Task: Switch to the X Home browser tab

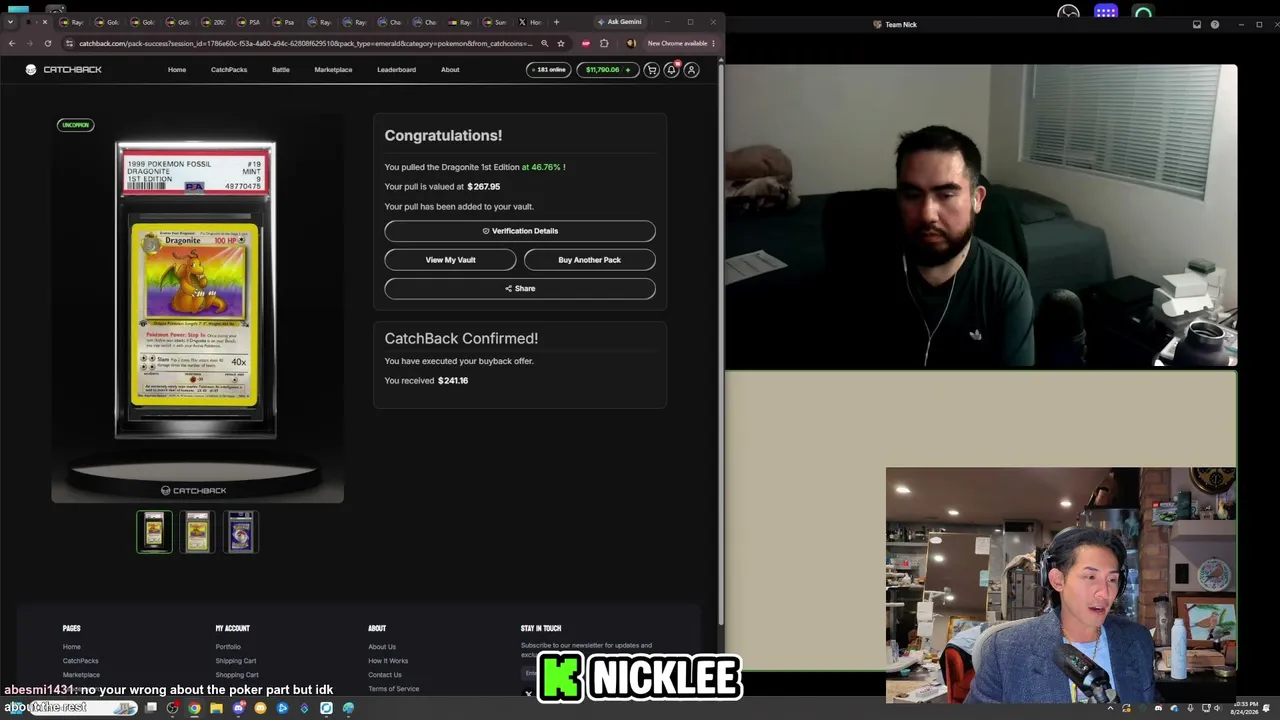Action: 531,22
